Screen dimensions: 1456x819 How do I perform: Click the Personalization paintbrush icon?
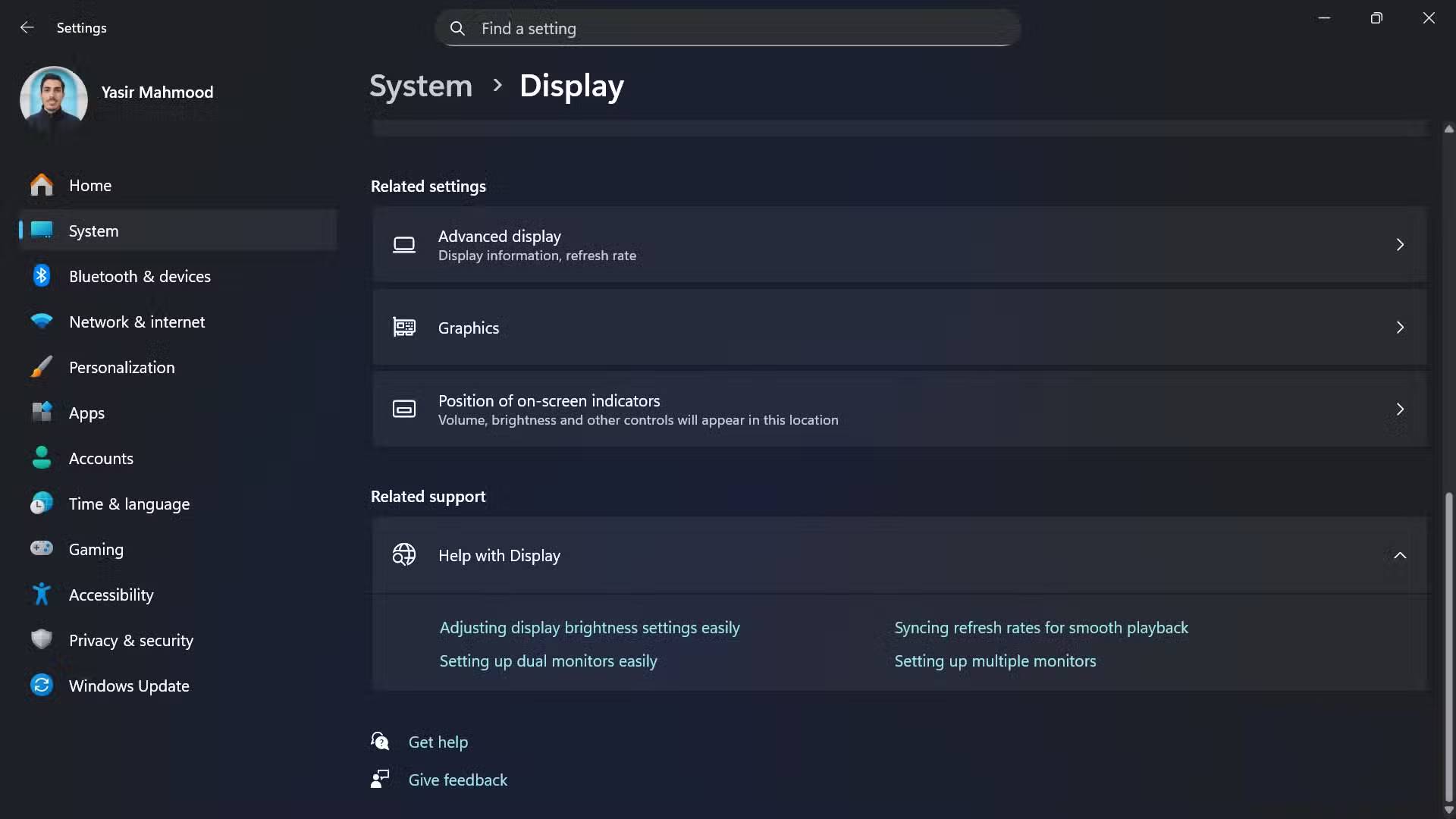click(x=42, y=367)
